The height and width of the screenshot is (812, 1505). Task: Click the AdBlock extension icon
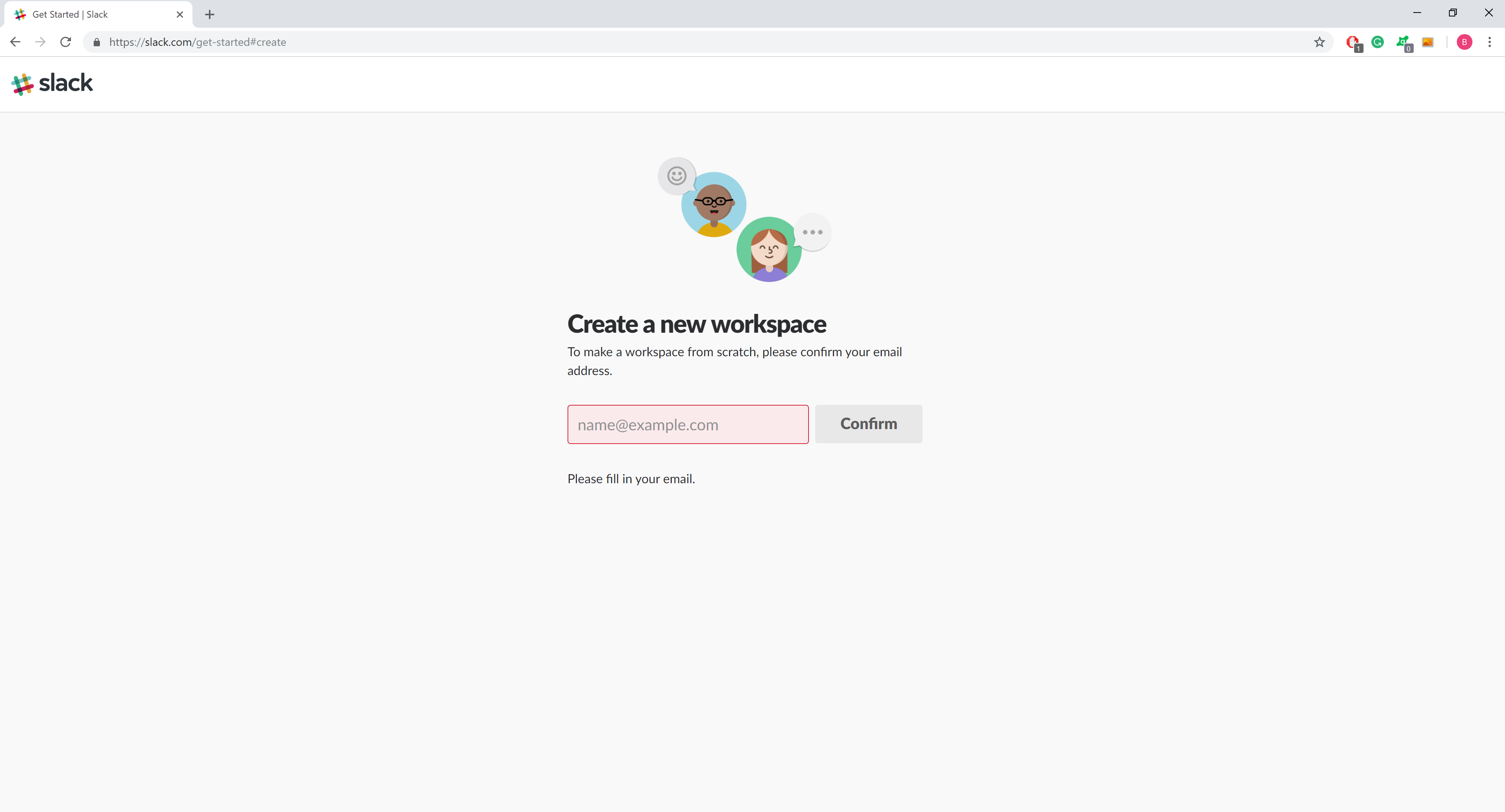[1353, 42]
